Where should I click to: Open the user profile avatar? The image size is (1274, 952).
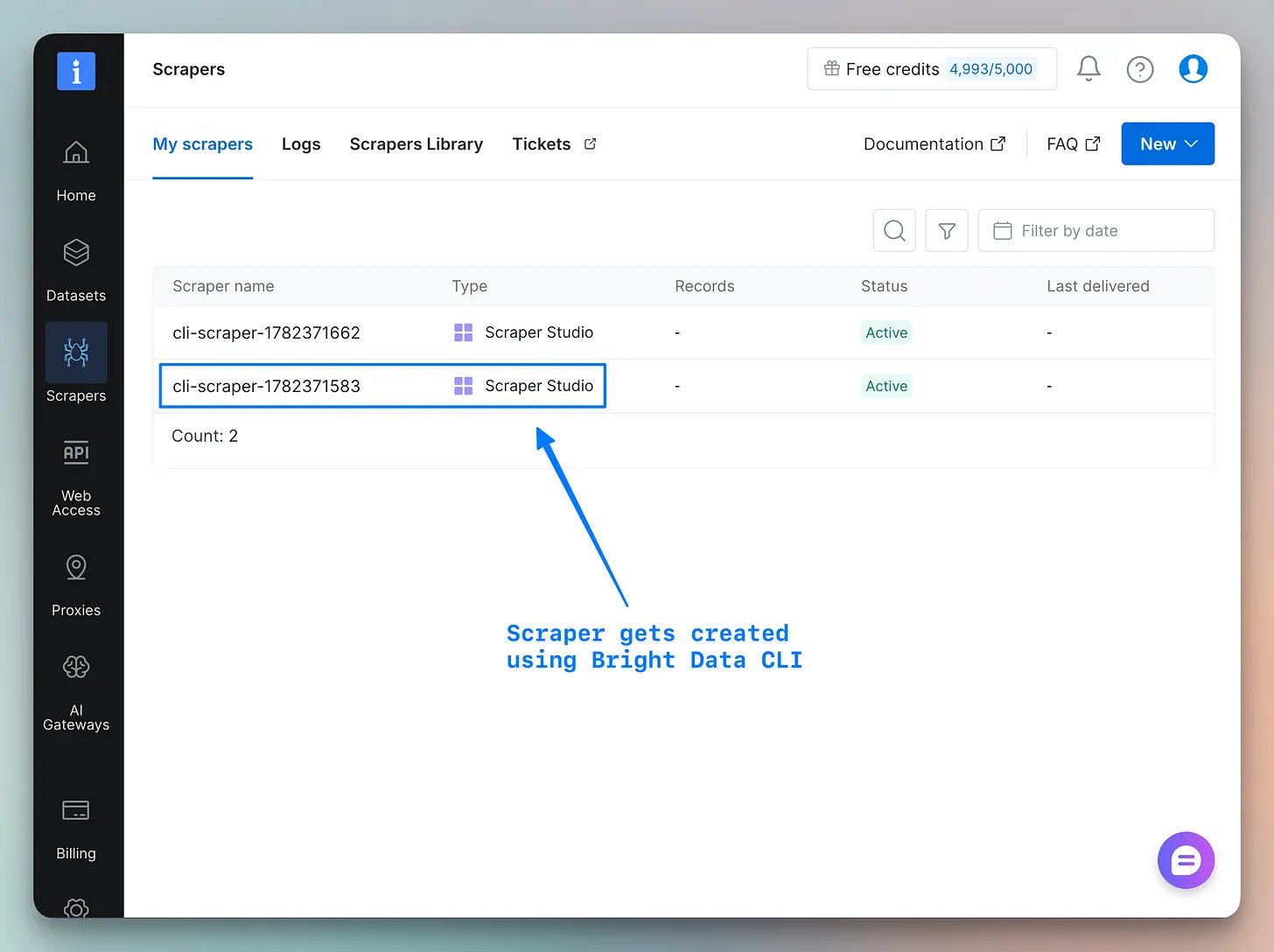coord(1193,68)
